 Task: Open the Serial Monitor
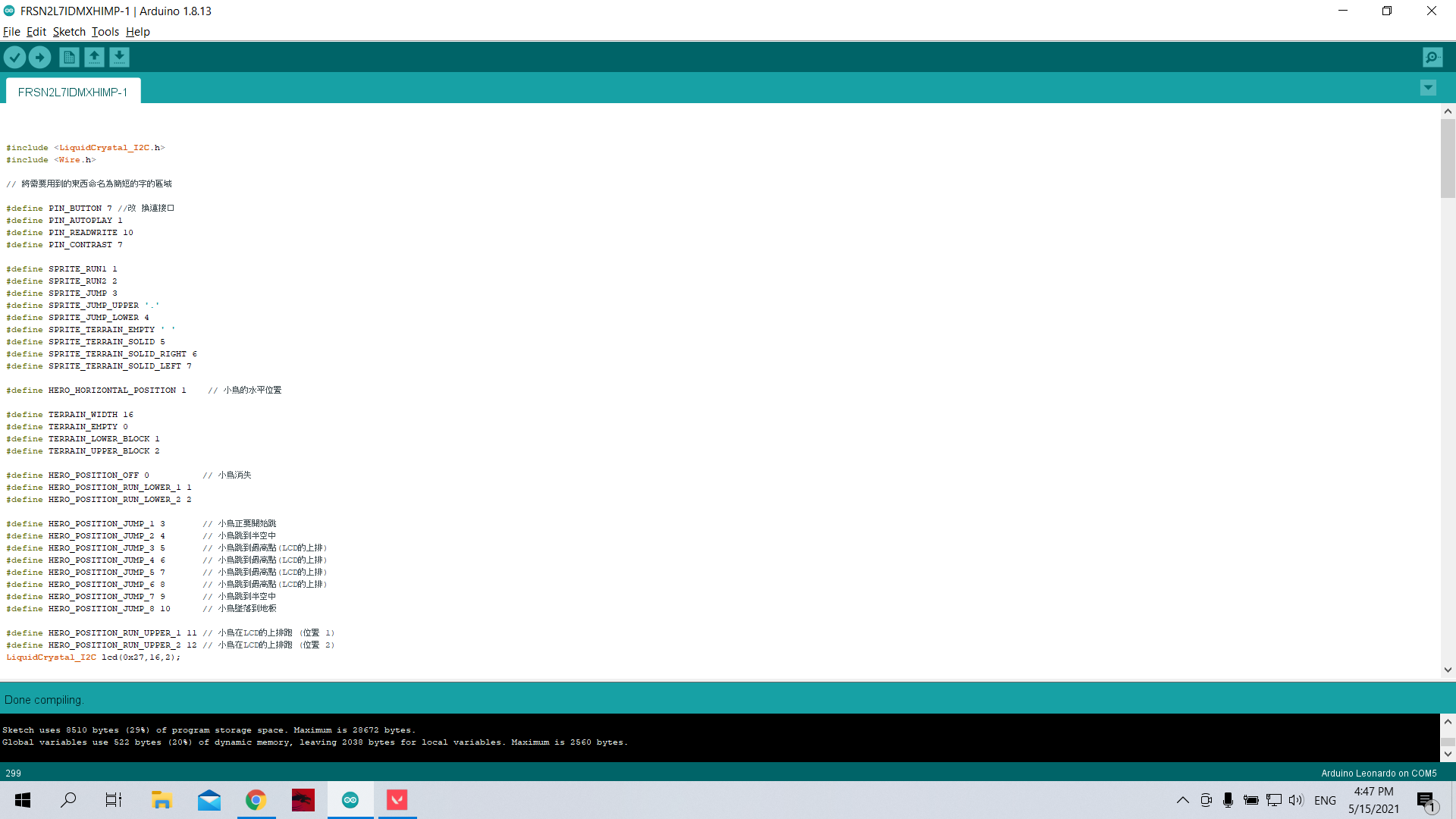click(x=1432, y=57)
